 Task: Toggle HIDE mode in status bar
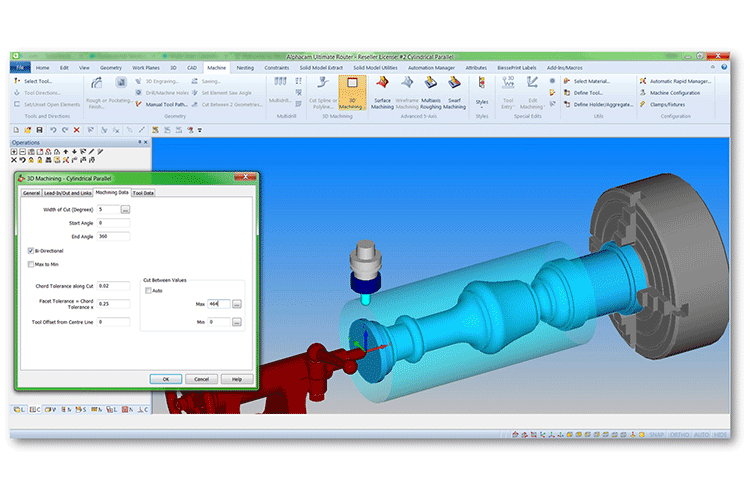tap(720, 434)
